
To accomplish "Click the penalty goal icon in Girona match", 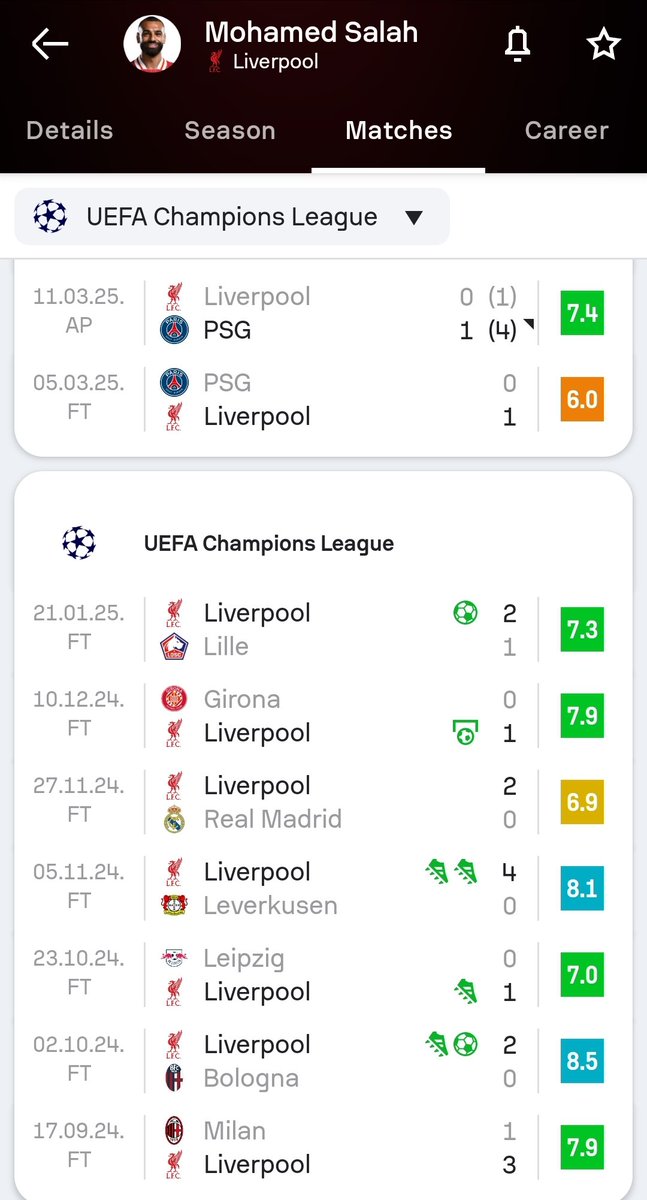I will point(465,733).
